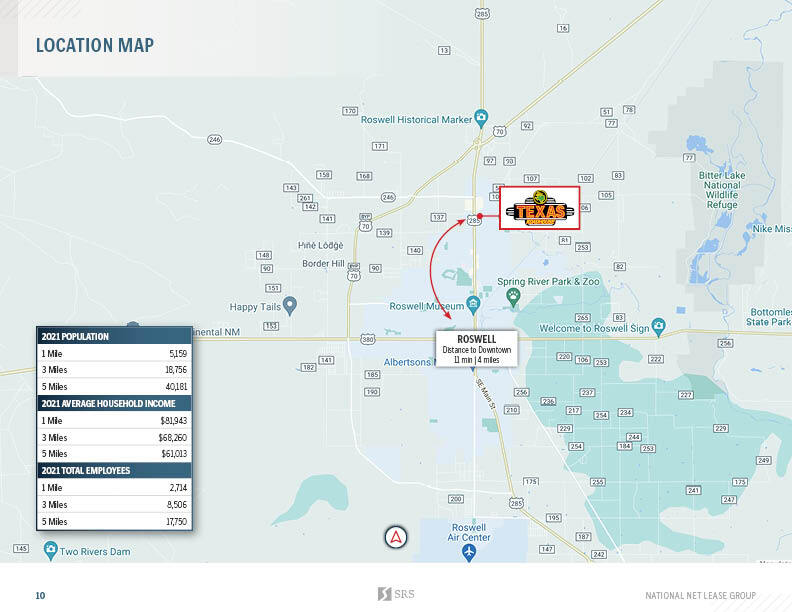Click the SRS logo in the footer
The width and height of the screenshot is (792, 612).
[x=396, y=594]
